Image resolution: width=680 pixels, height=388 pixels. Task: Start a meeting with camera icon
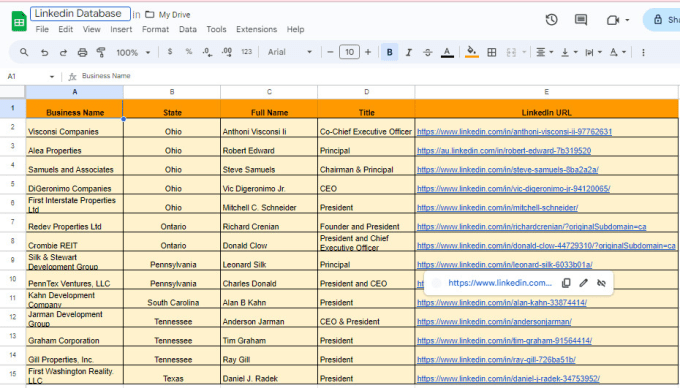pyautogui.click(x=612, y=20)
